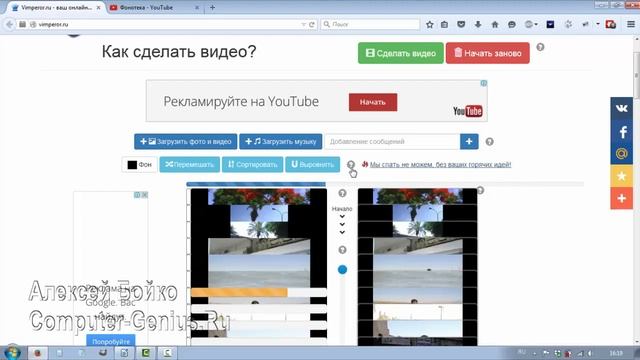Click green C app icon in taskbar
640x360 pixels.
pyautogui.click(x=145, y=353)
